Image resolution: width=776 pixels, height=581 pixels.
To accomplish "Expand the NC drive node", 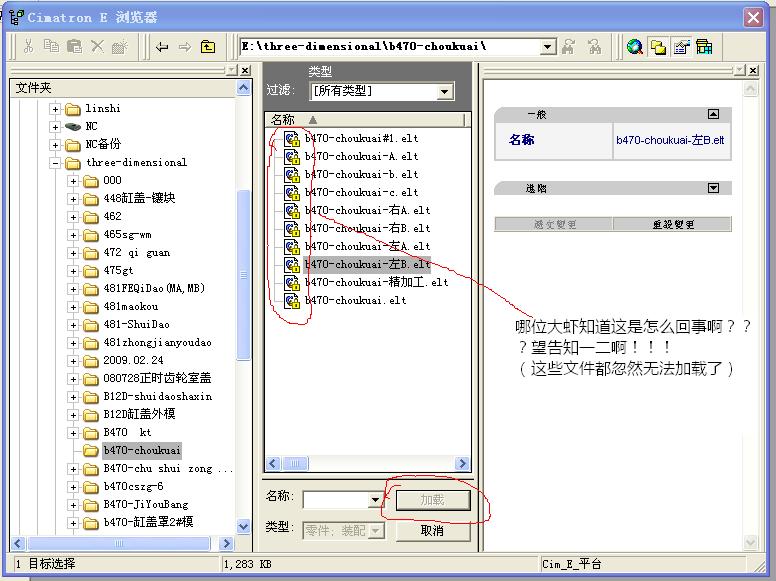I will click(x=55, y=127).
